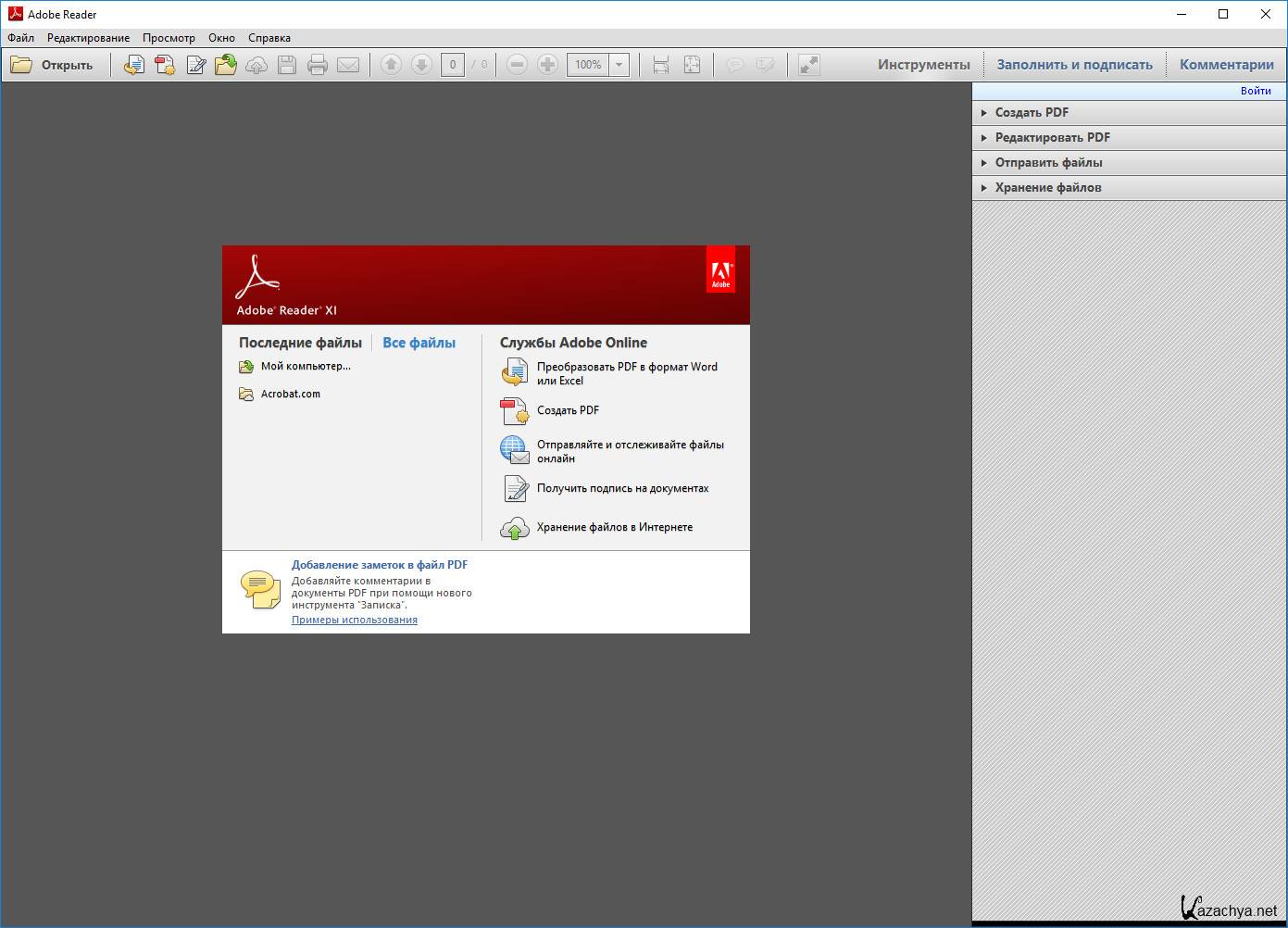
Task: Click the Войти sign-in link
Action: [x=1256, y=91]
